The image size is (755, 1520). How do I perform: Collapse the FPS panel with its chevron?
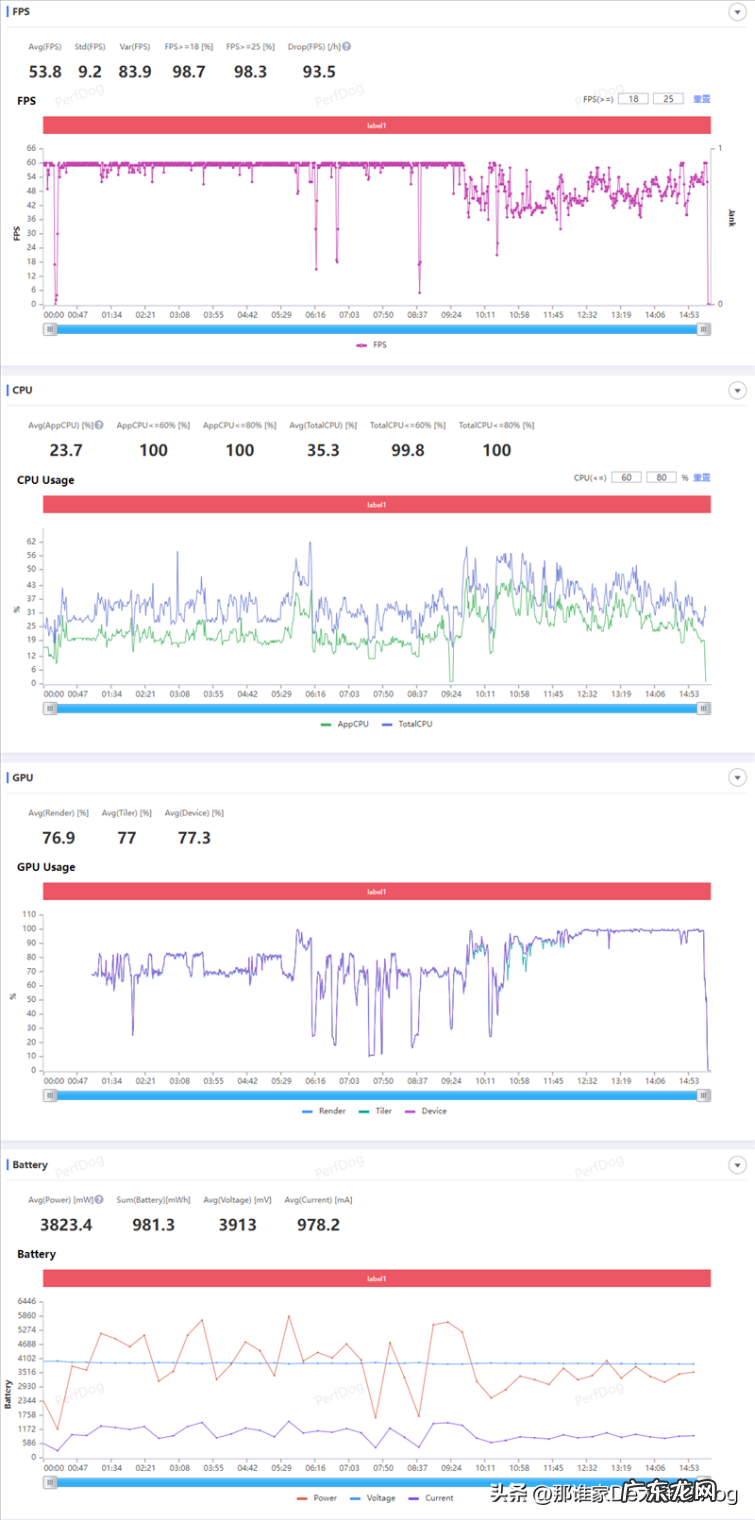tap(738, 13)
